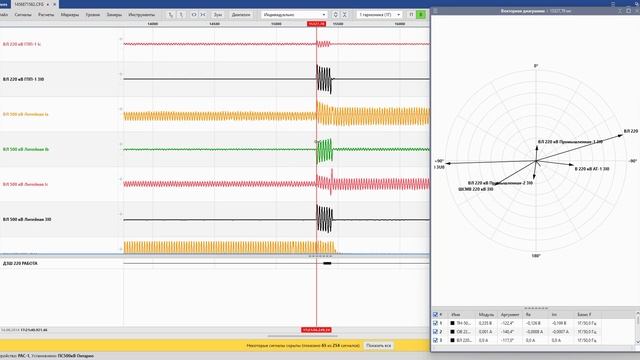Click black color swatch in vector row 3

click(452, 340)
